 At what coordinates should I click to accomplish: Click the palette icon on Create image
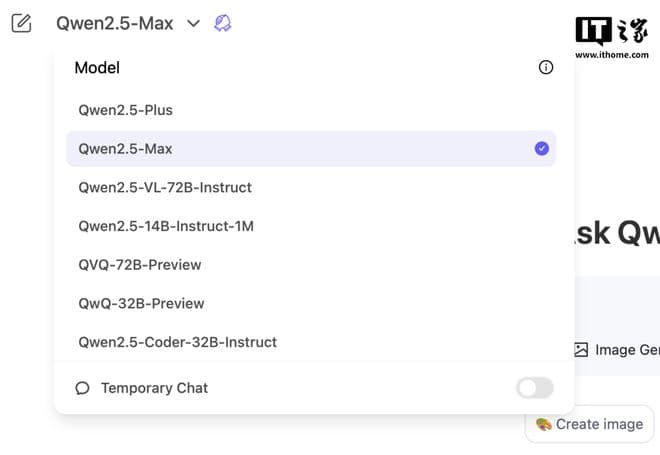[x=544, y=424]
